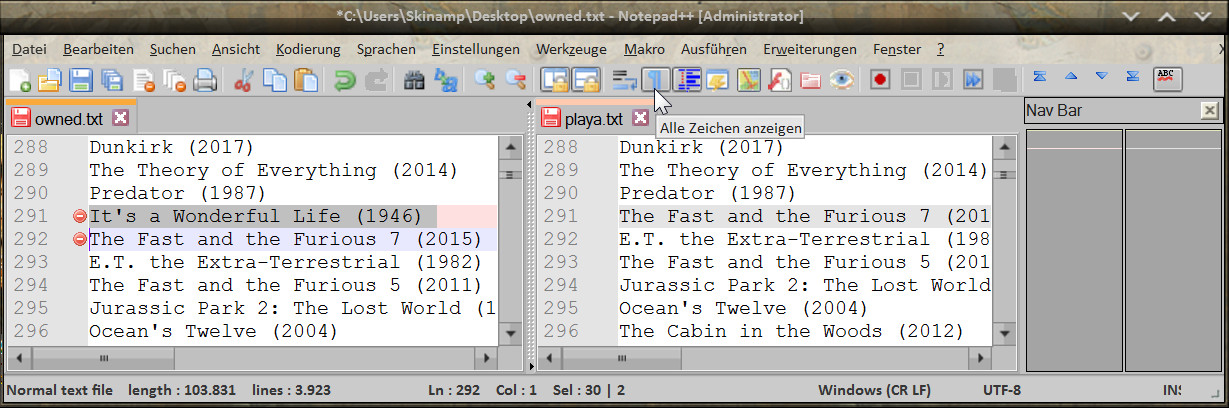Click the Open file folder icon
1229x408 pixels.
pyautogui.click(x=49, y=80)
